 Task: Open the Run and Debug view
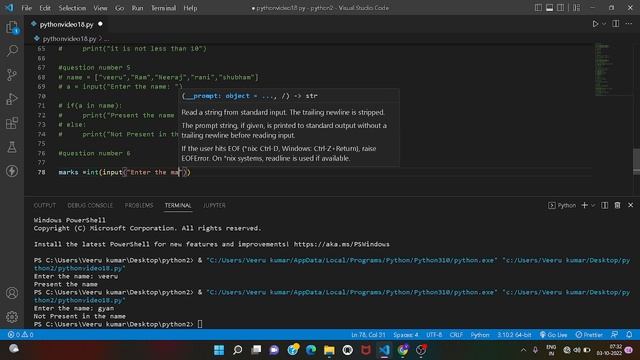point(12,99)
